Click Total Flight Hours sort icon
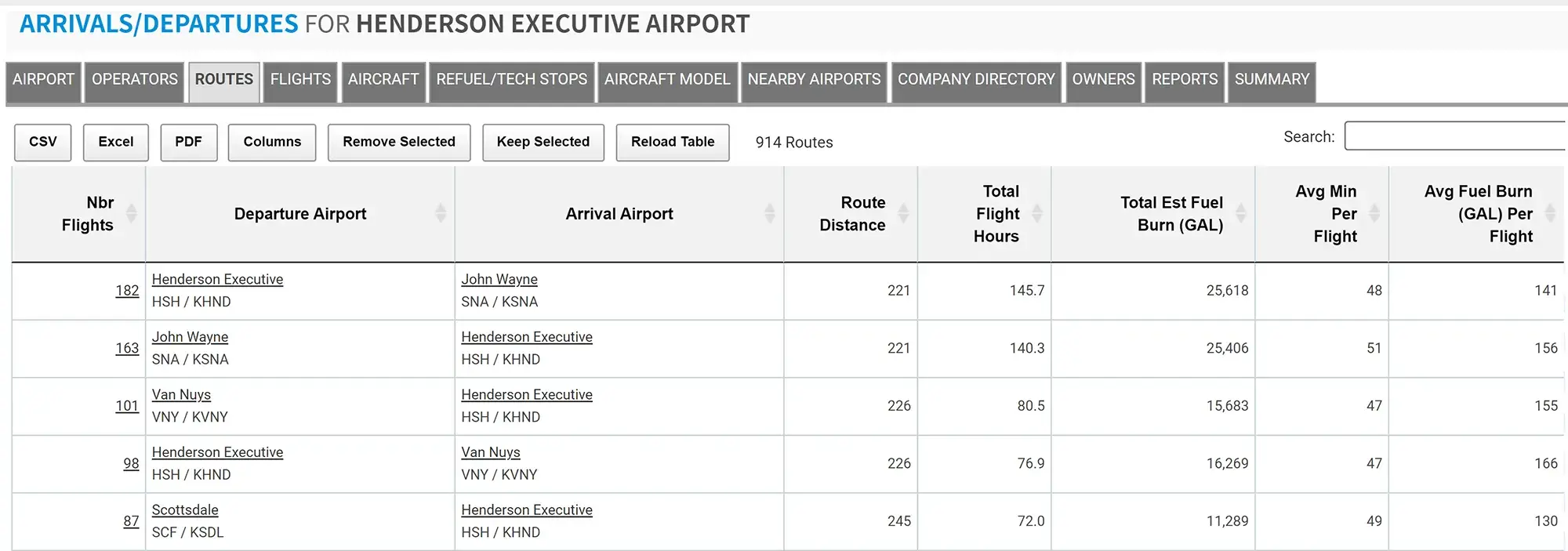 point(1037,213)
